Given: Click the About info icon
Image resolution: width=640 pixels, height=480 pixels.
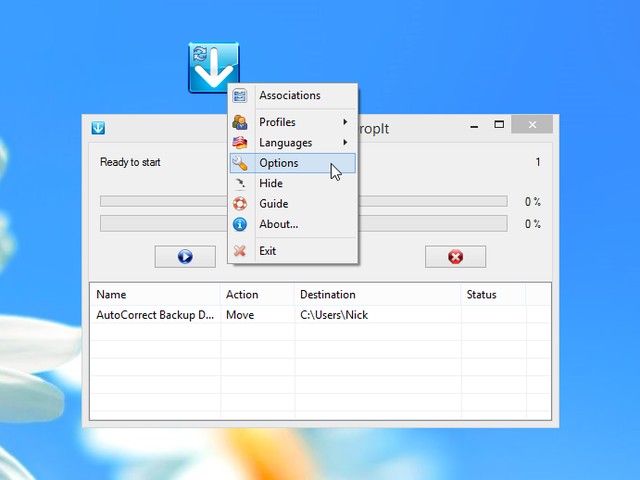Looking at the screenshot, I should click(x=240, y=225).
